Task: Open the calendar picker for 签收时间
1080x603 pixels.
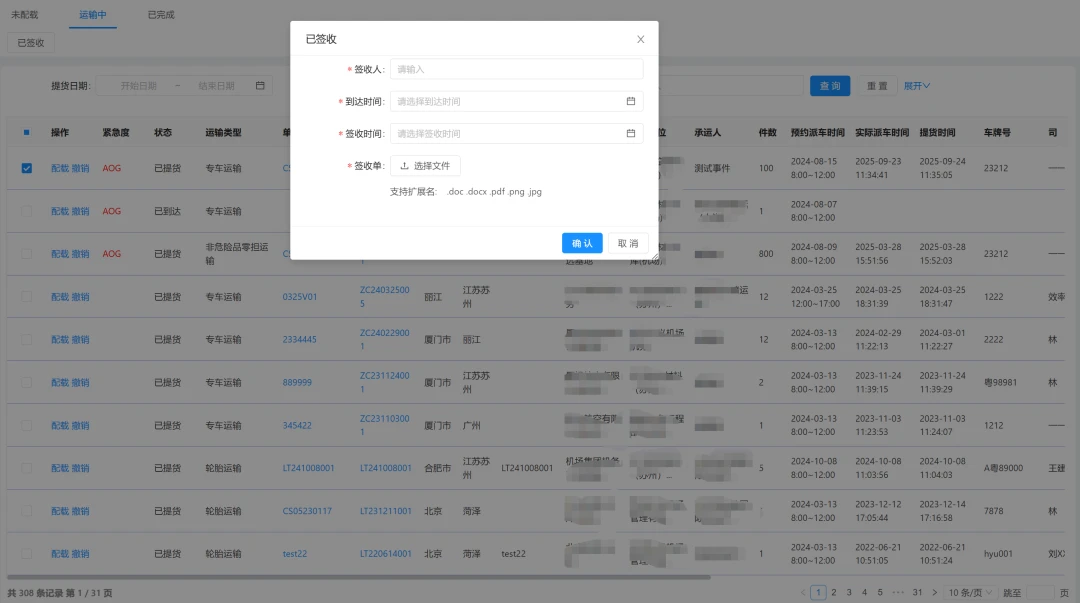Action: pyautogui.click(x=632, y=133)
